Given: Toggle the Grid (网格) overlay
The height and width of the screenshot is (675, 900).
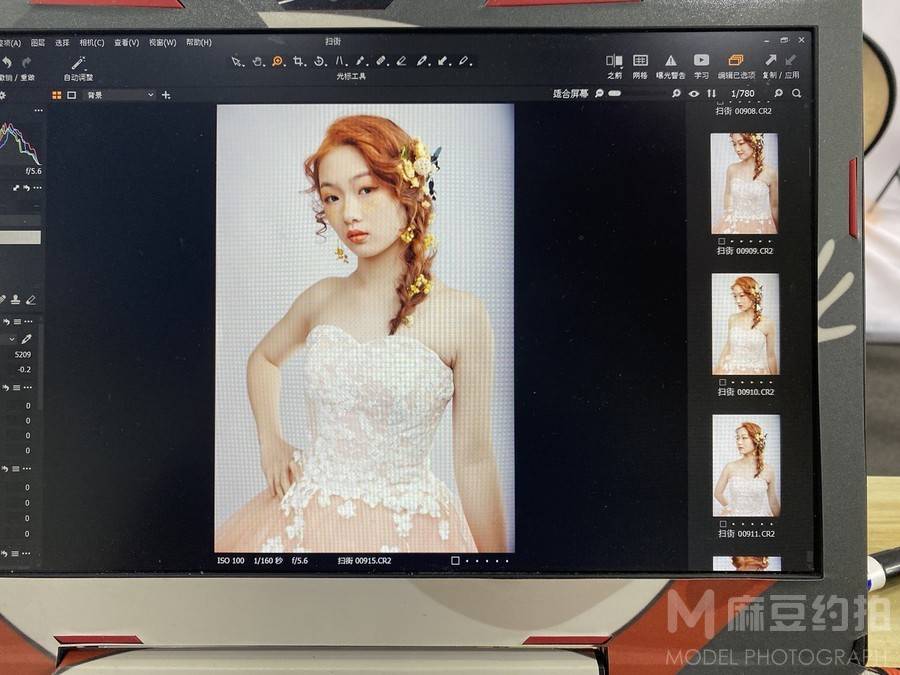Looking at the screenshot, I should click(640, 60).
